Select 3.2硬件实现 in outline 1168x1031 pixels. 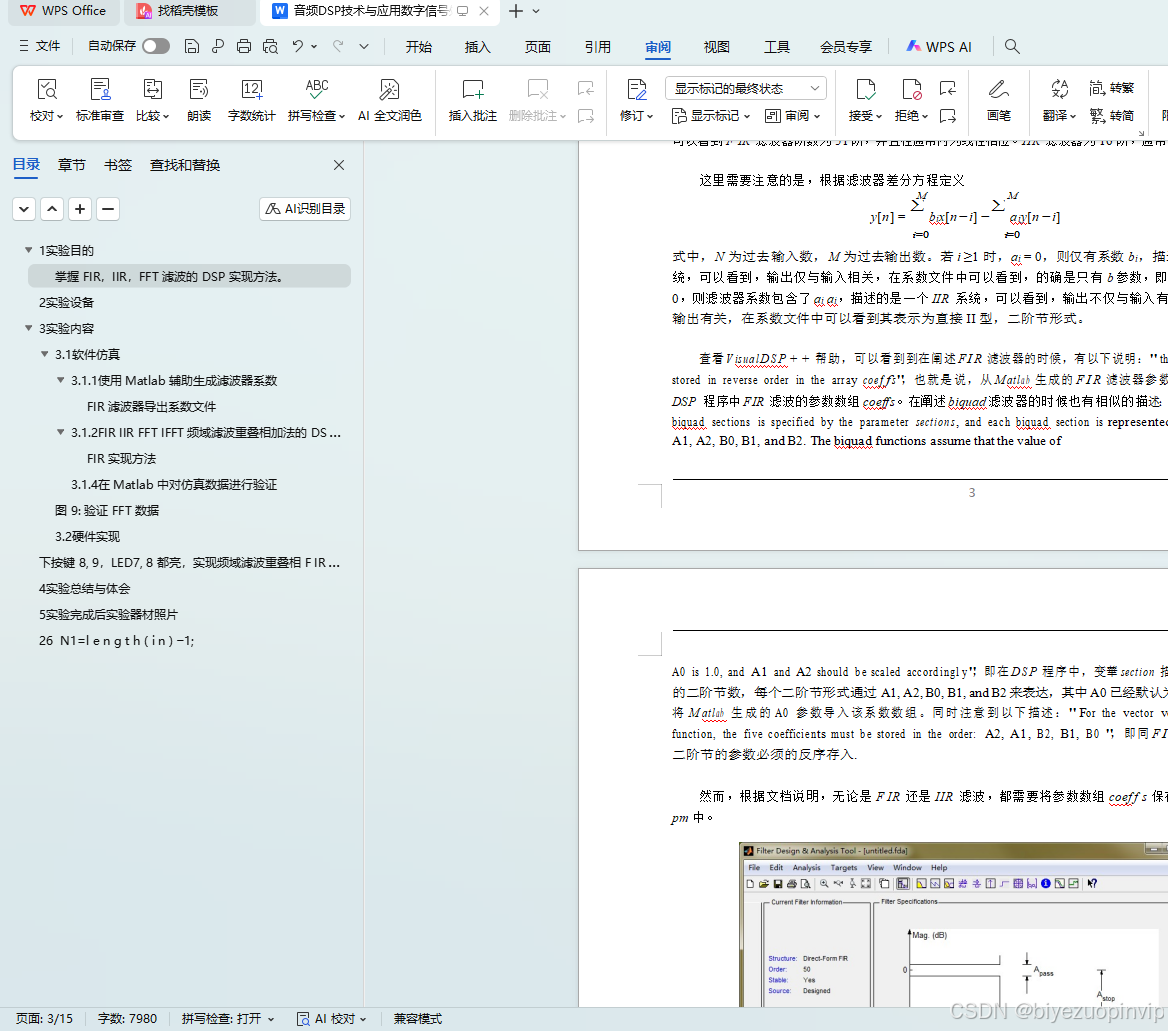(x=87, y=536)
